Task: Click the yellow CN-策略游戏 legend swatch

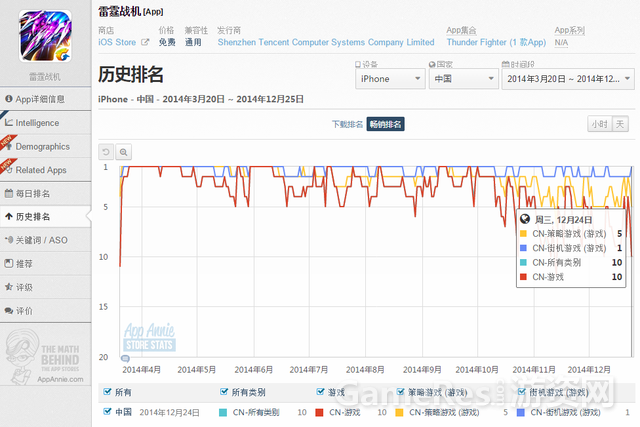Action: tap(399, 413)
